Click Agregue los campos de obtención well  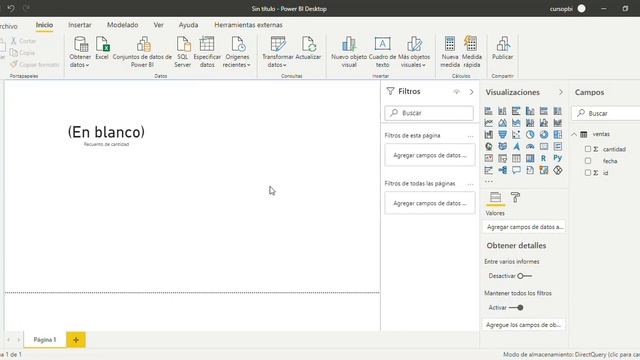[524, 325]
